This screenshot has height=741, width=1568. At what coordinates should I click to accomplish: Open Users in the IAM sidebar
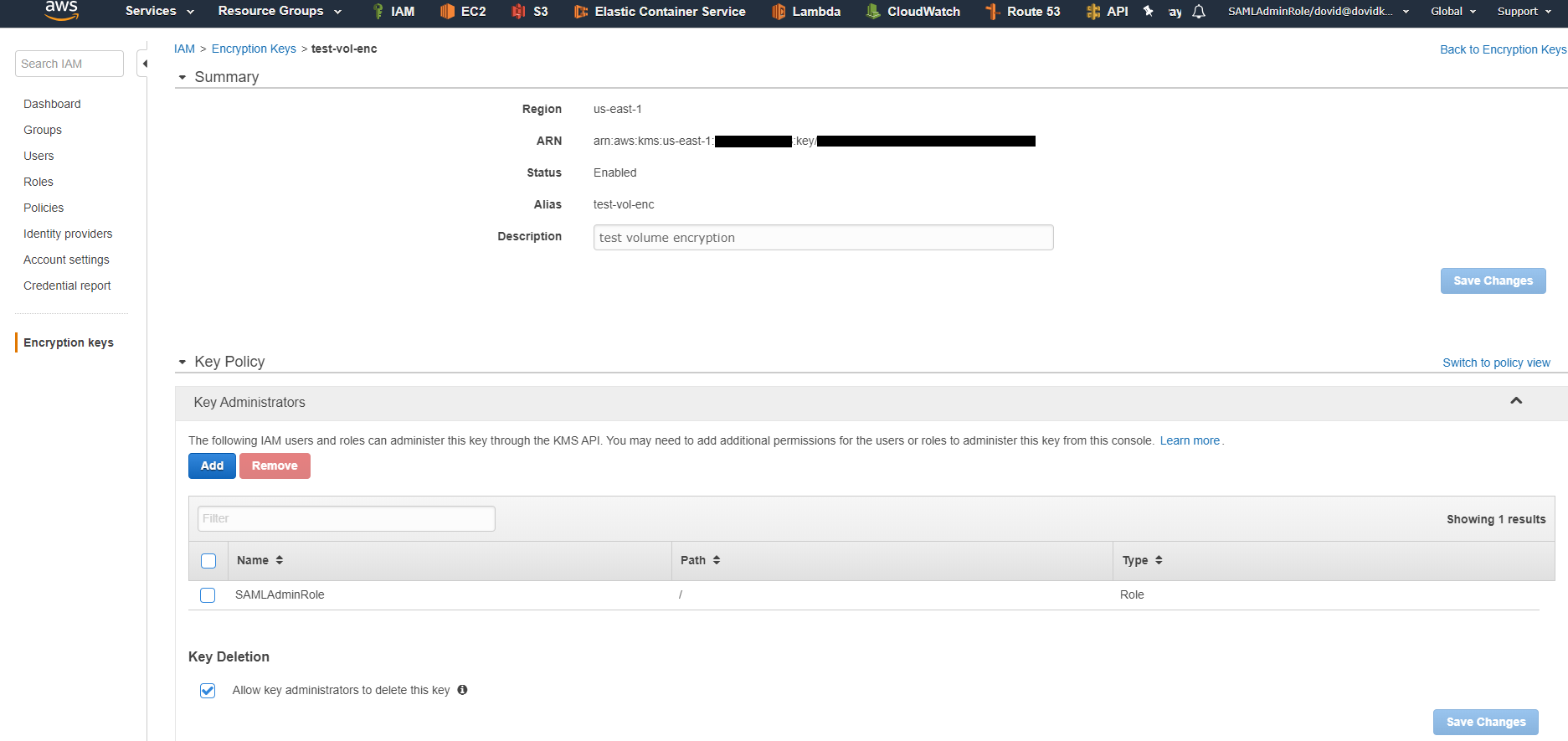pos(39,156)
